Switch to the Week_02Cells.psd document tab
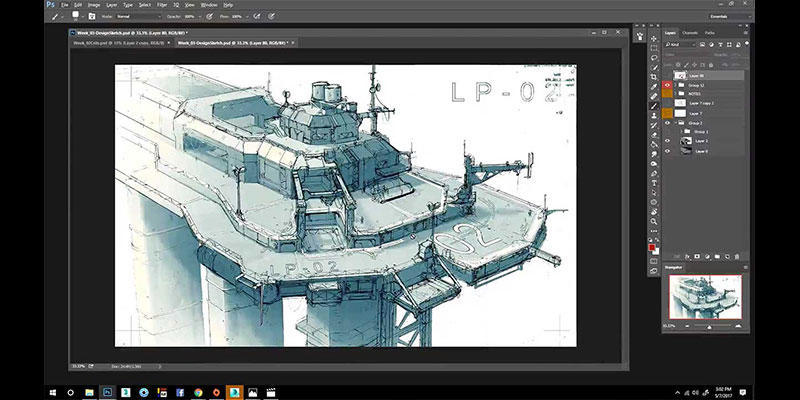 point(115,44)
